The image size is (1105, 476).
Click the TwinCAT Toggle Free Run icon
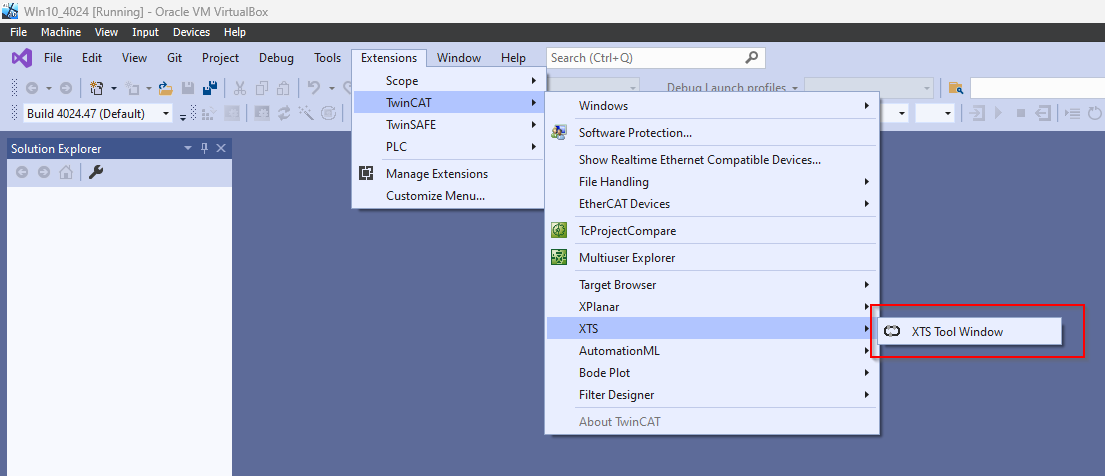pos(328,113)
